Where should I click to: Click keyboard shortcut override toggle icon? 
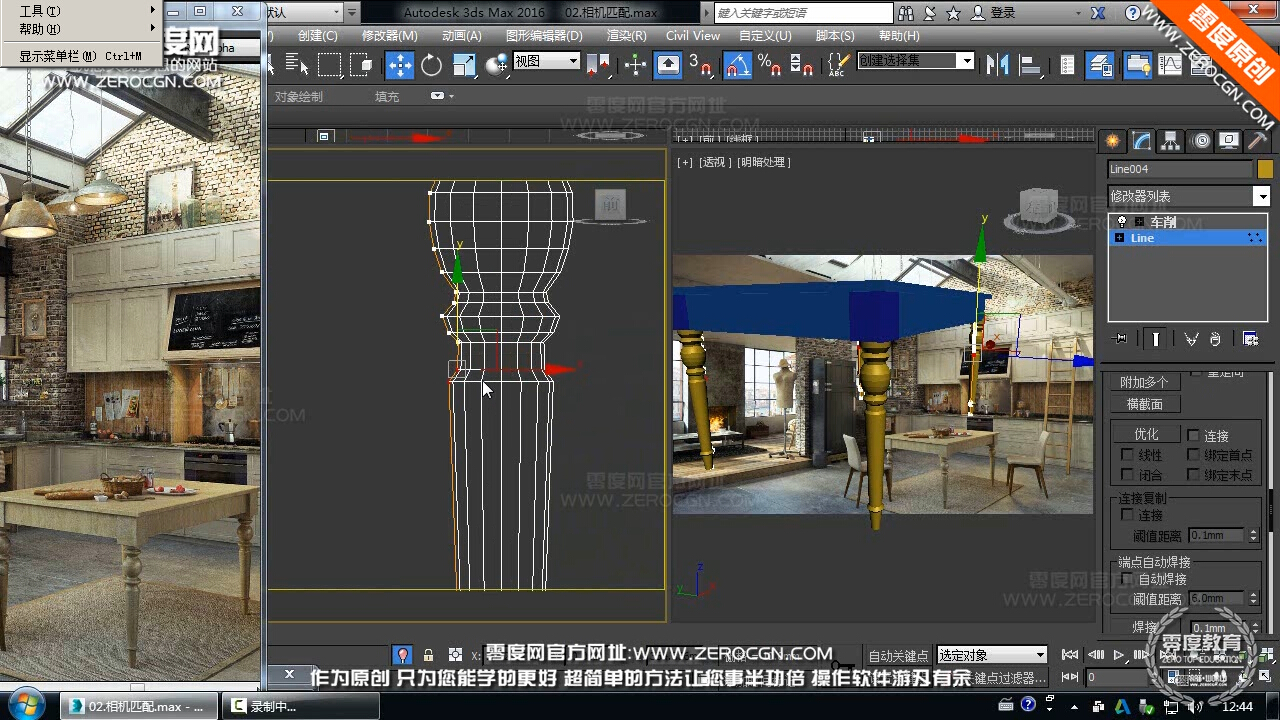[x=668, y=66]
